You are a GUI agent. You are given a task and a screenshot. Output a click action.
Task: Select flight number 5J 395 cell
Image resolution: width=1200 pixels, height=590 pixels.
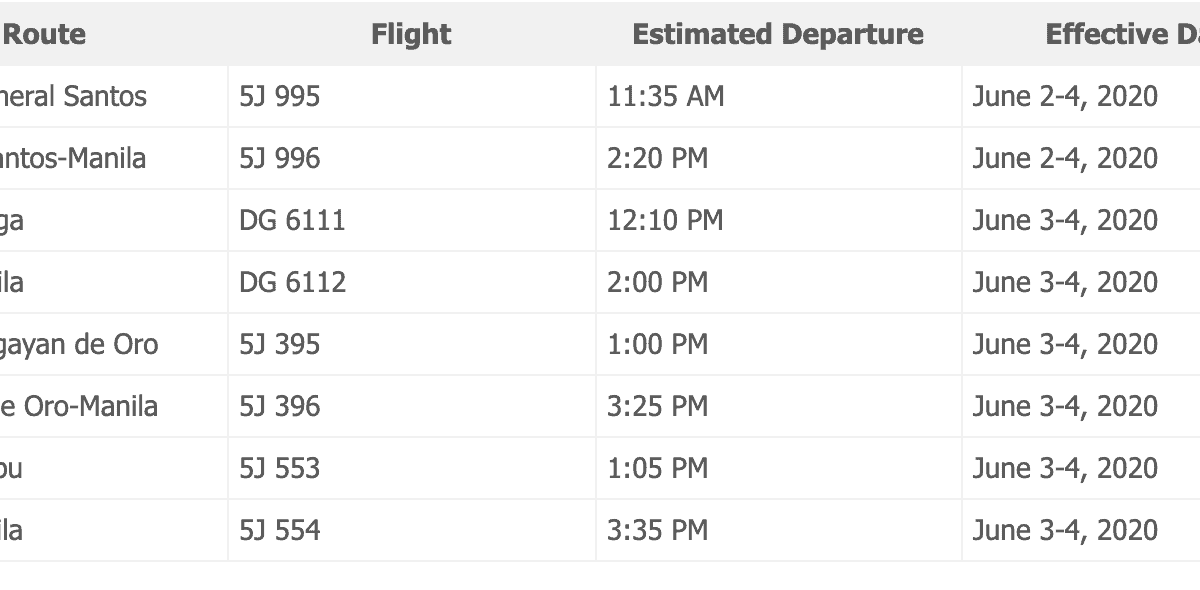pos(280,345)
